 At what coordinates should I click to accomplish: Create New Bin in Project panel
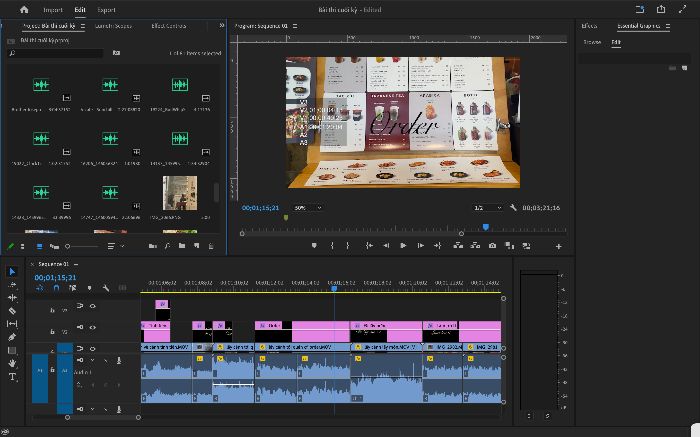coord(182,246)
